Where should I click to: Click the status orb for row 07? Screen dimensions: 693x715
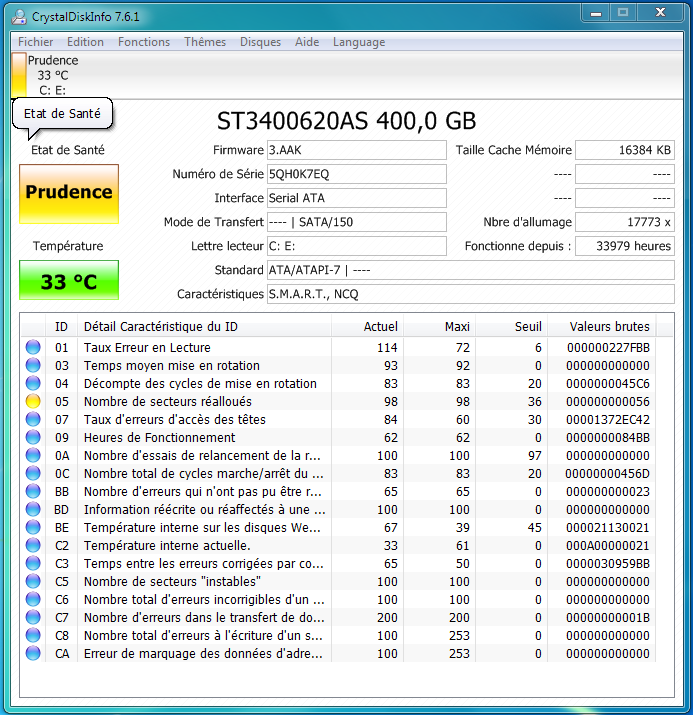coord(33,420)
